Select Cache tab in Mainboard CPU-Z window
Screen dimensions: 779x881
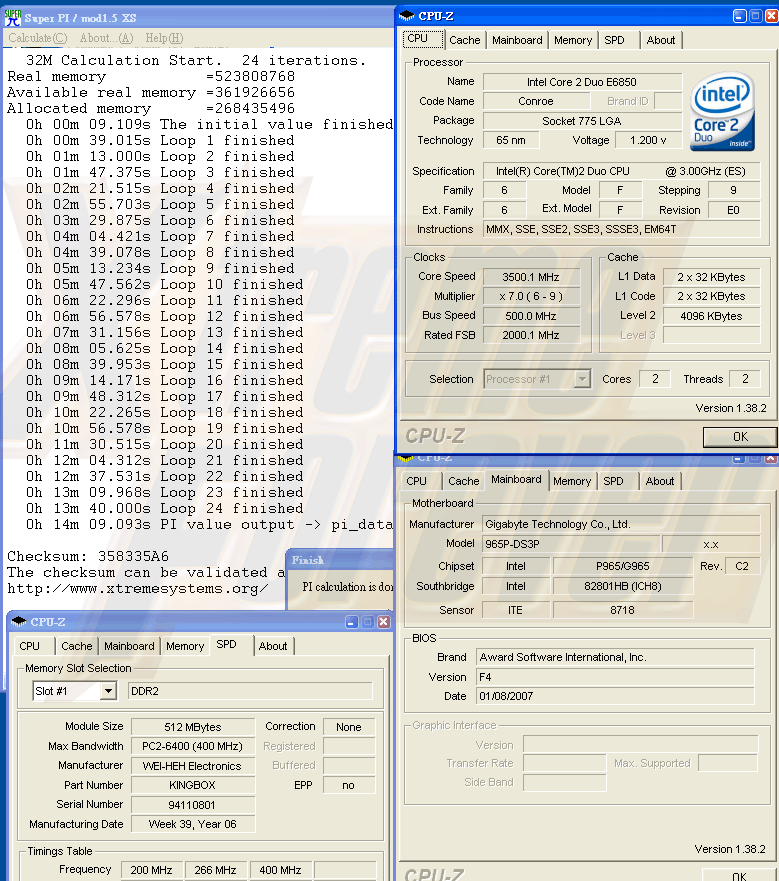click(x=464, y=482)
